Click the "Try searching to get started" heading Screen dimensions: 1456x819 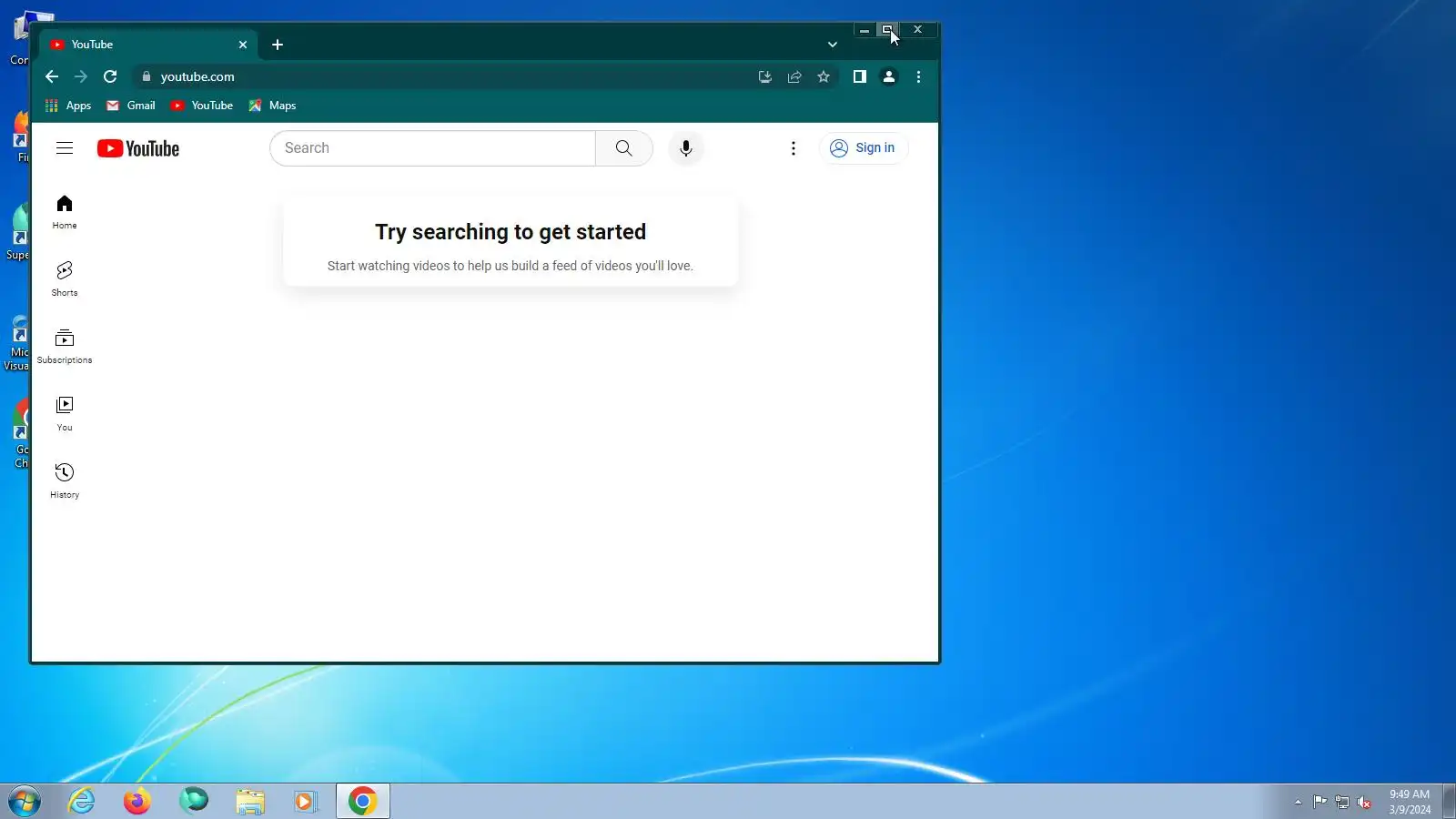click(x=511, y=232)
